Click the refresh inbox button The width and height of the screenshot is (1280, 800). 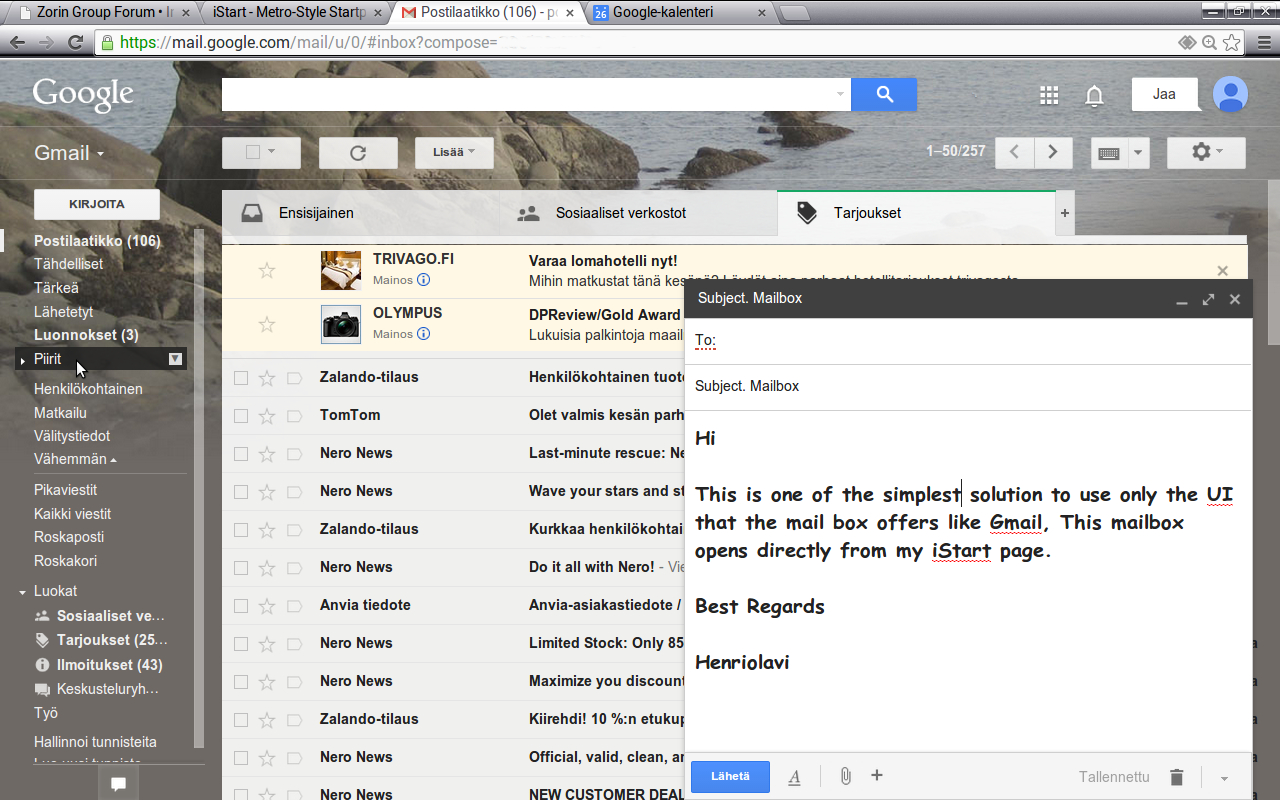coord(358,153)
